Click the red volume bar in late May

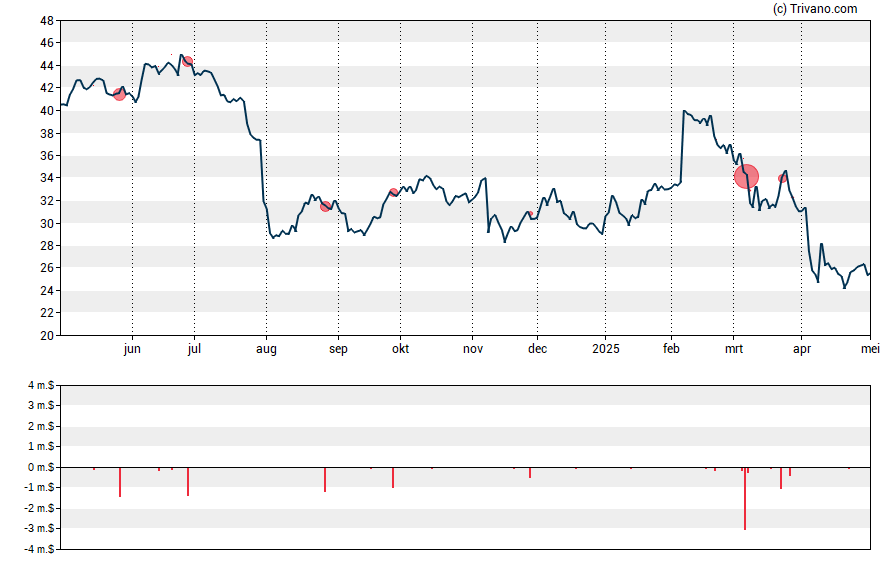(x=120, y=482)
